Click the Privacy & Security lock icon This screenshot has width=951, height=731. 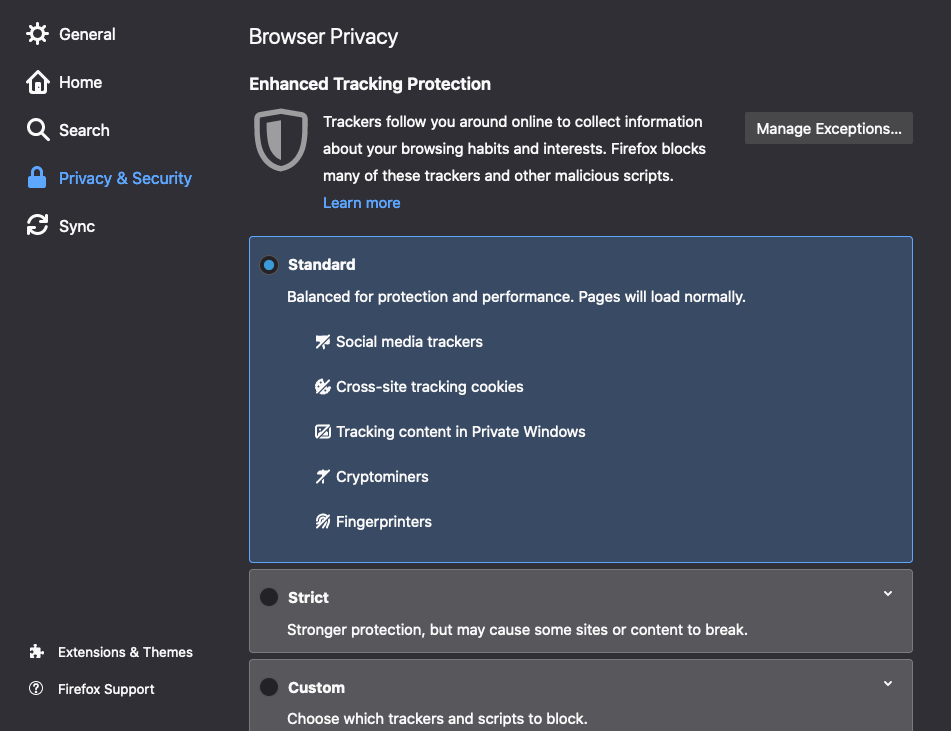(37, 178)
